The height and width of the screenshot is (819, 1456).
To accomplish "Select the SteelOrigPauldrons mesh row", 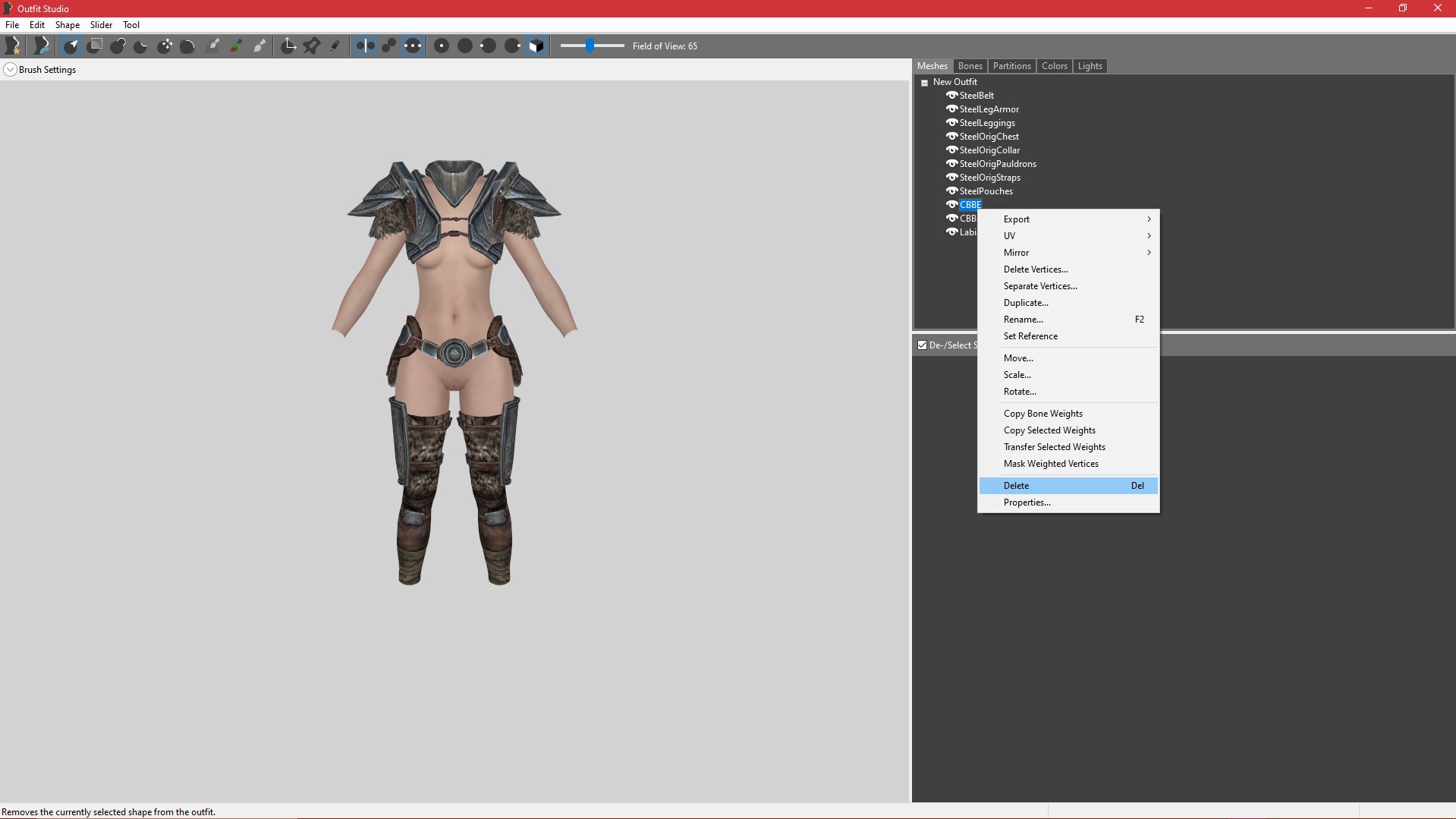I will [x=997, y=164].
